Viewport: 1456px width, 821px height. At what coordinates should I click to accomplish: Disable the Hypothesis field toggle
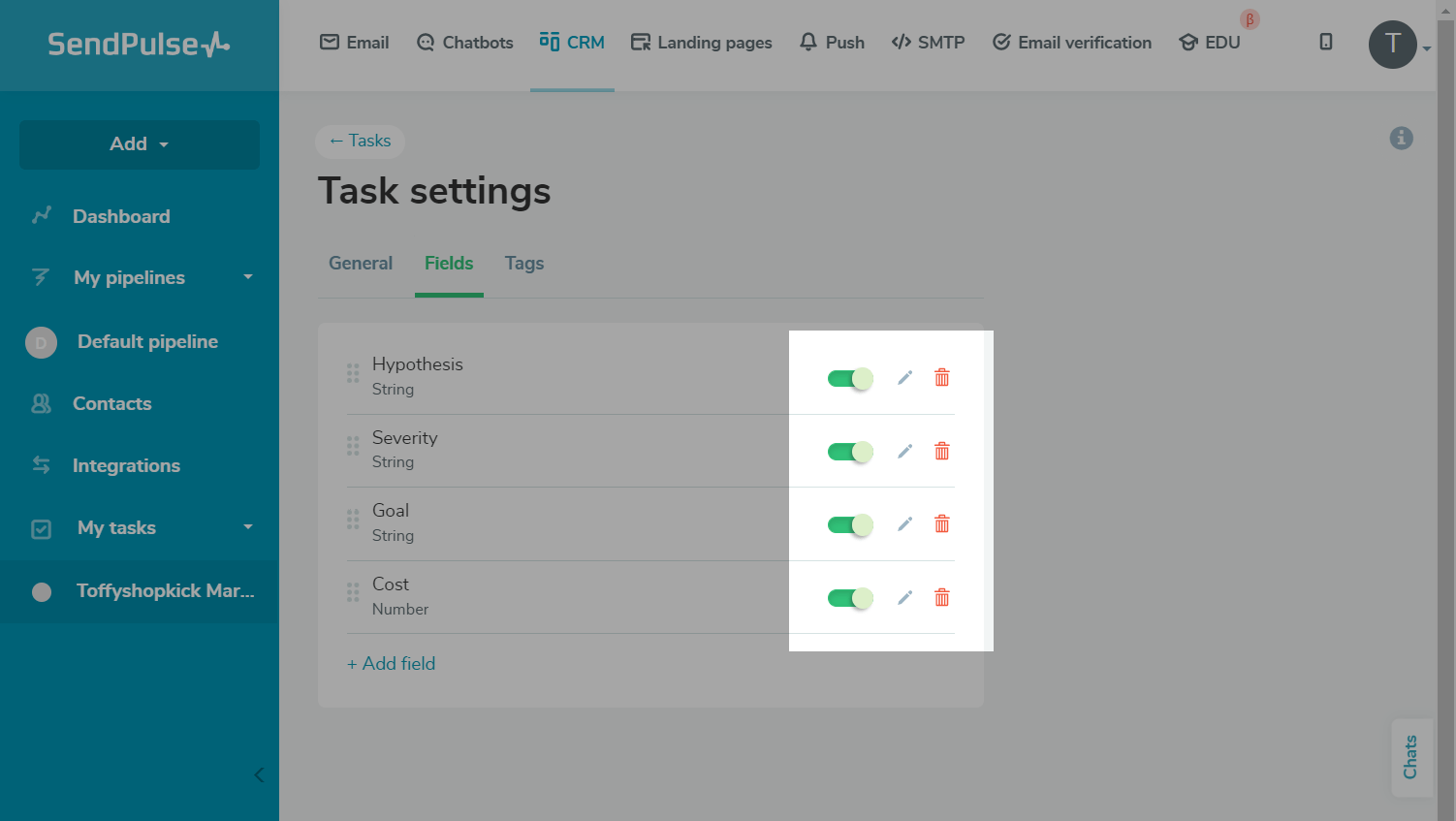tap(850, 379)
